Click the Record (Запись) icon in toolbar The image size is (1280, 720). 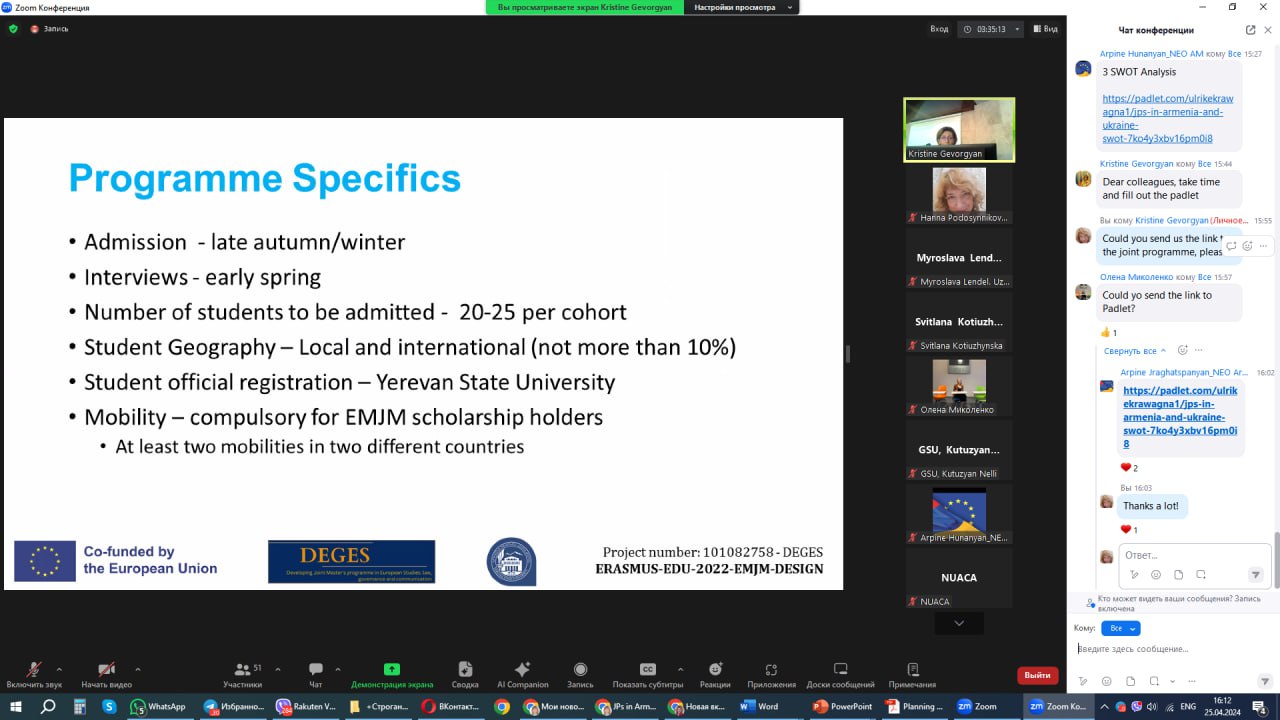point(580,670)
